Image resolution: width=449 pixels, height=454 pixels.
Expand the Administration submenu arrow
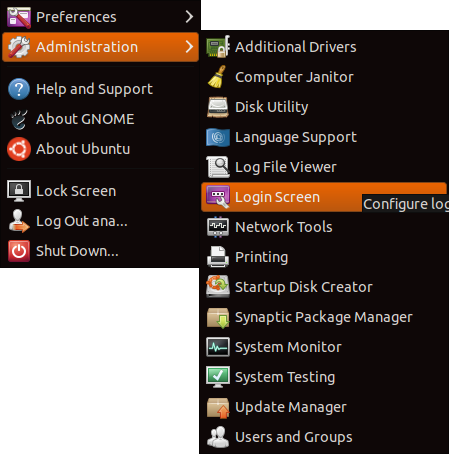[x=189, y=47]
